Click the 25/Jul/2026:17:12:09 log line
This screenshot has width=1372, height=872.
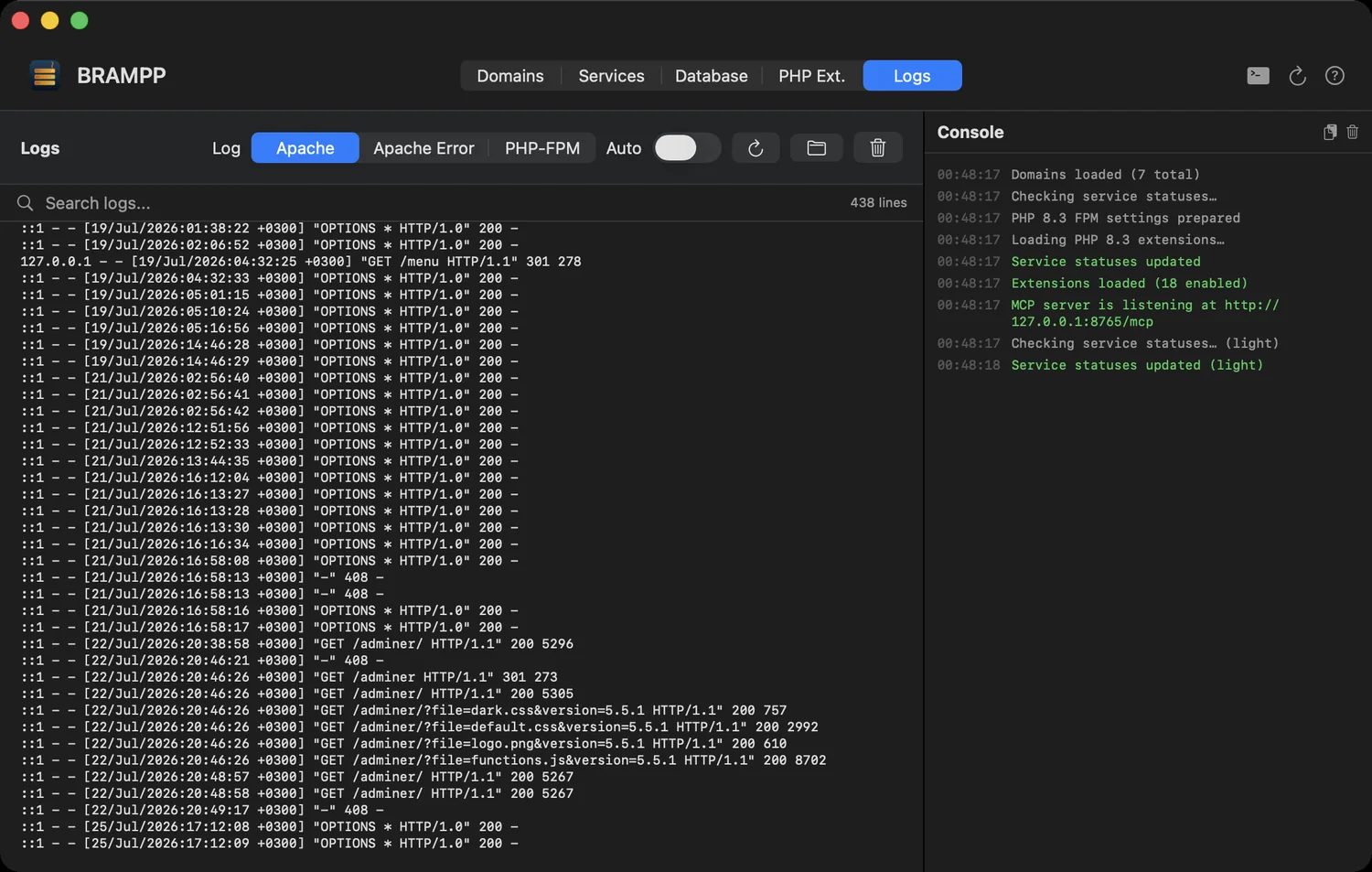coord(269,844)
